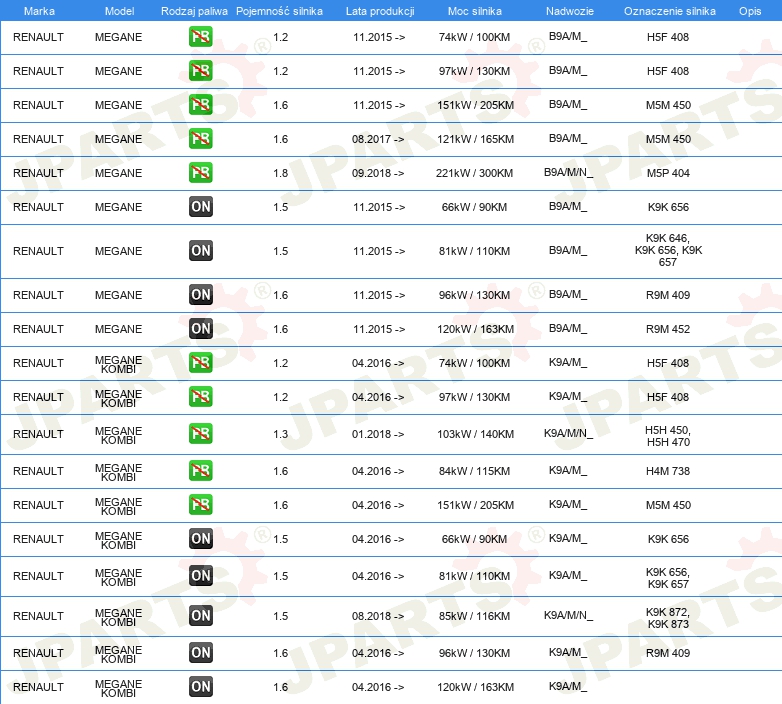
Task: Select engine code R9M 452
Action: pyautogui.click(x=668, y=329)
